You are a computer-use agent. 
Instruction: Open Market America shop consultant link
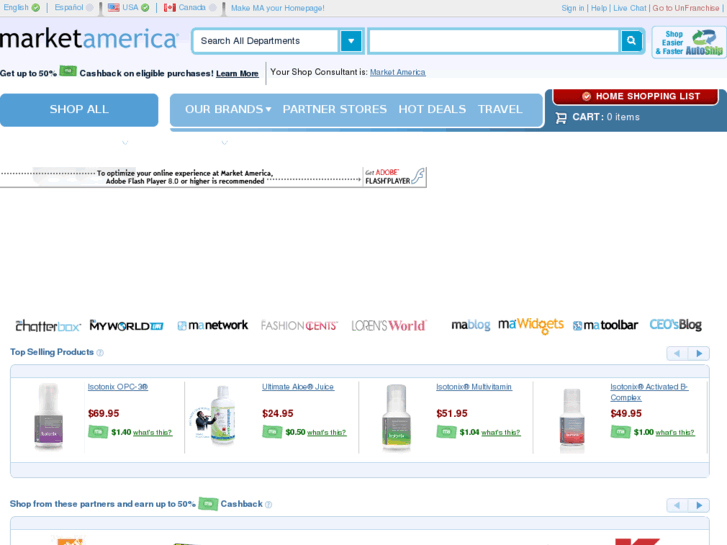pos(397,72)
